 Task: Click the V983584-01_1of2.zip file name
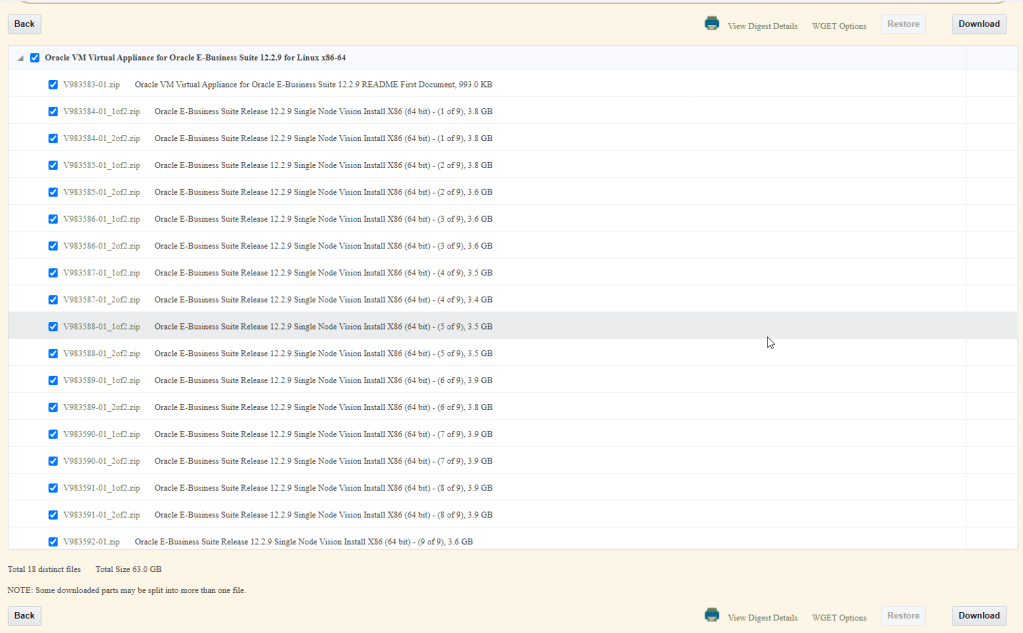101,112
